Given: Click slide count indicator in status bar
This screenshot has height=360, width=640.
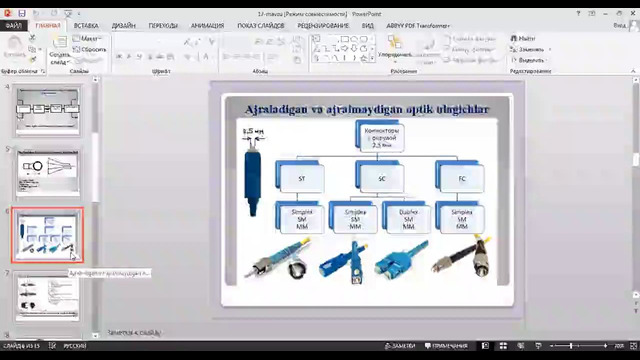Looking at the screenshot, I should pos(21,346).
